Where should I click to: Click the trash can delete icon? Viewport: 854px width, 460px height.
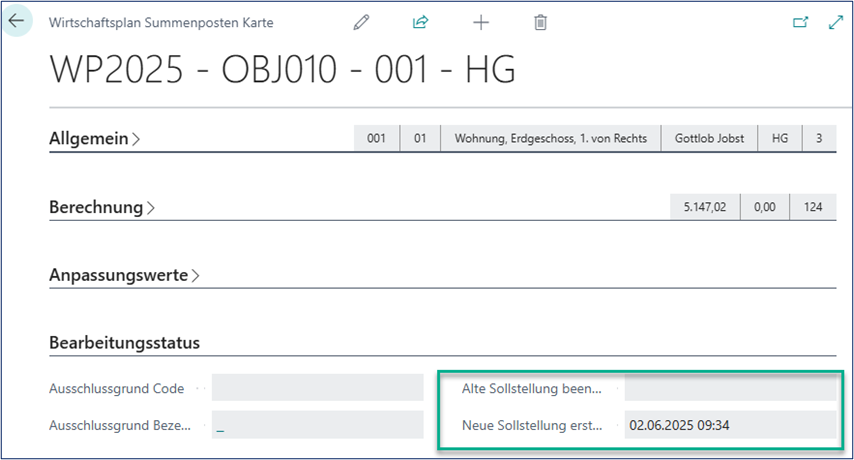pyautogui.click(x=540, y=22)
